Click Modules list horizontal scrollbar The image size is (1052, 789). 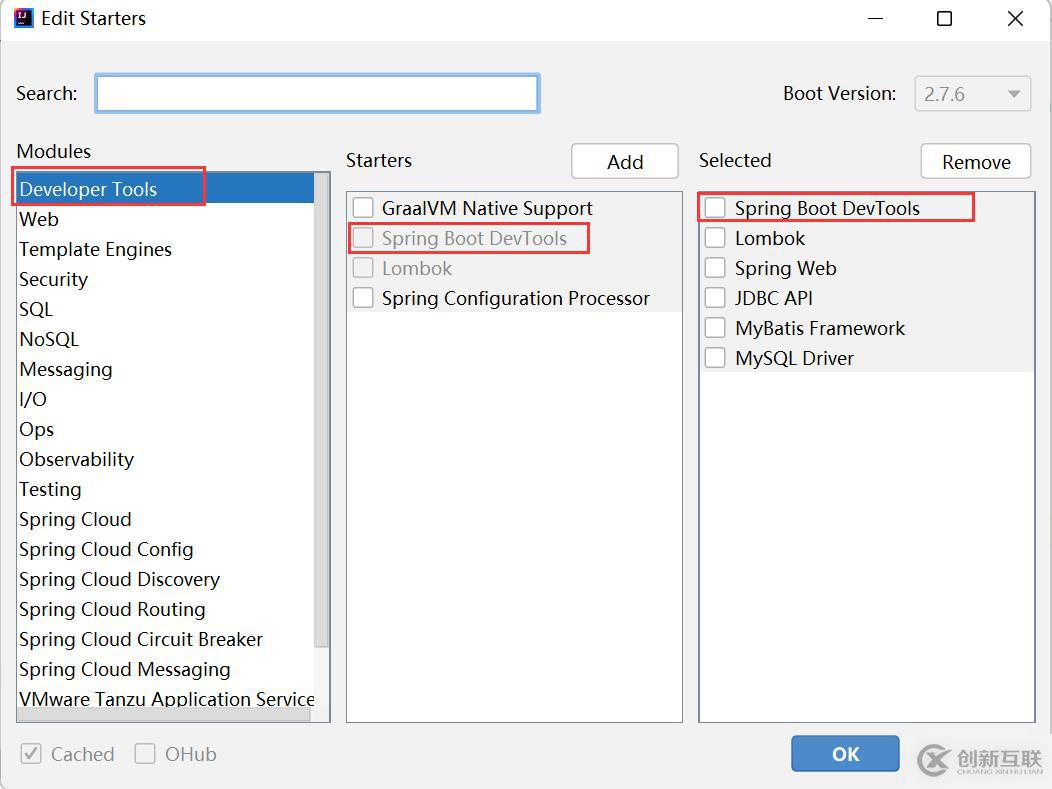point(164,716)
